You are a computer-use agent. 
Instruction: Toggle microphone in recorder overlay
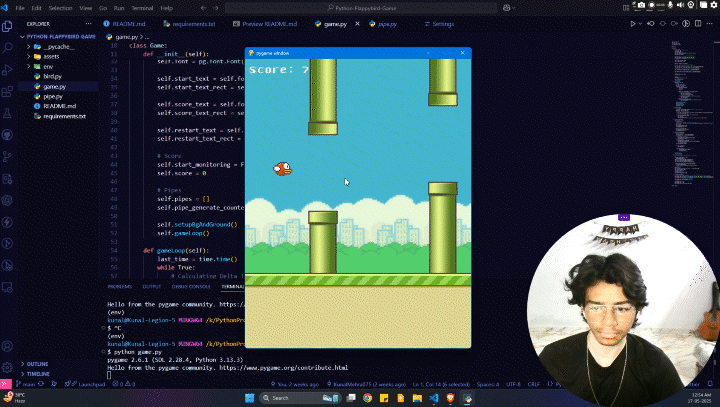pos(671,5)
